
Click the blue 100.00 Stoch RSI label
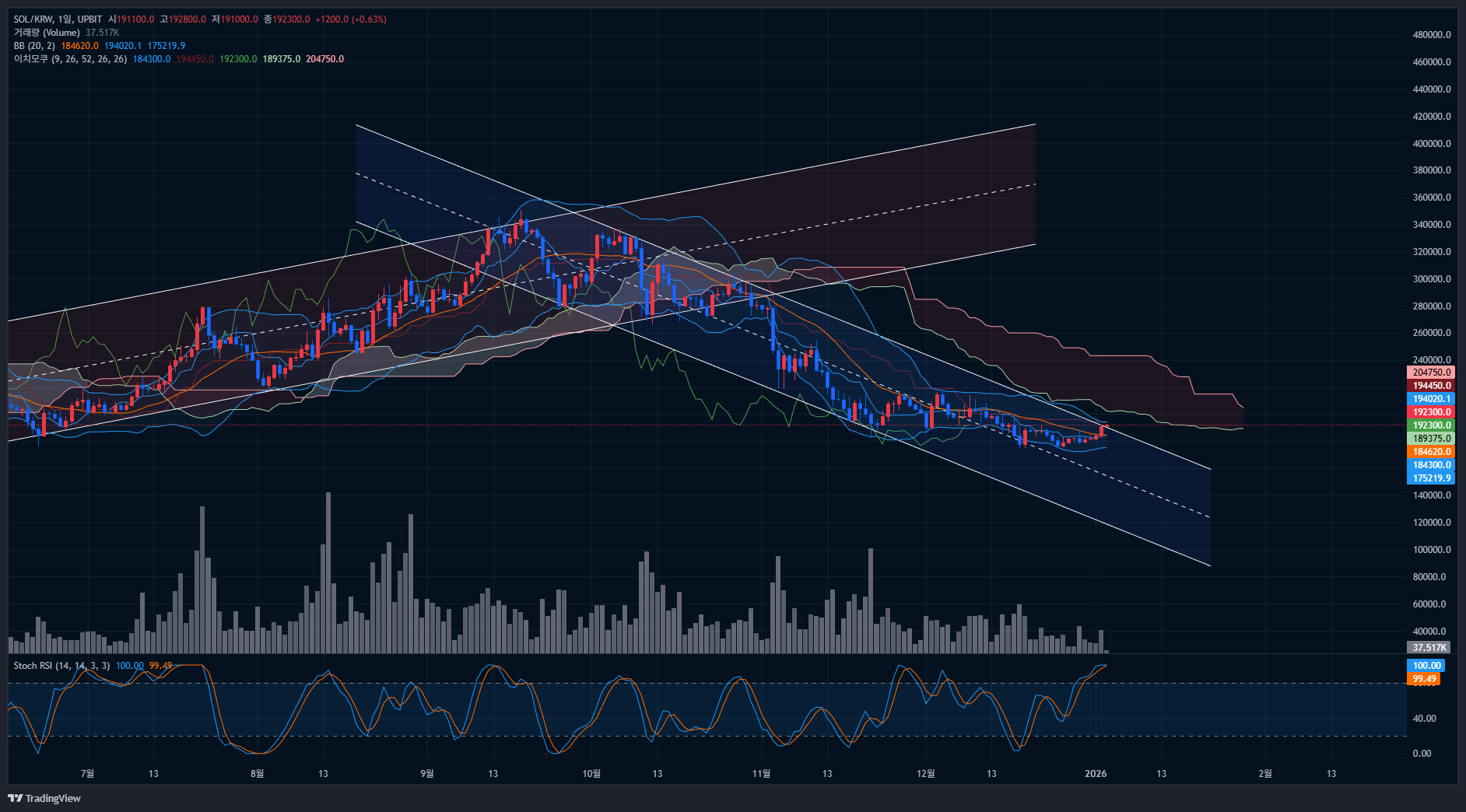point(1426,666)
